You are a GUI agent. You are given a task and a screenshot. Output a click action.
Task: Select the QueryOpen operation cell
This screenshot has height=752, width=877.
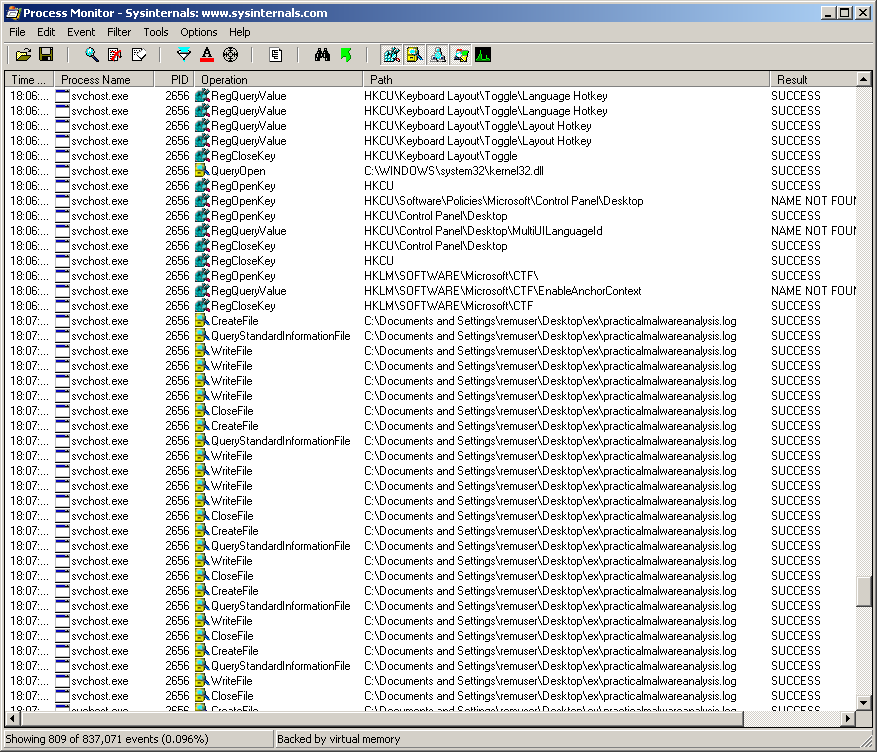click(238, 171)
